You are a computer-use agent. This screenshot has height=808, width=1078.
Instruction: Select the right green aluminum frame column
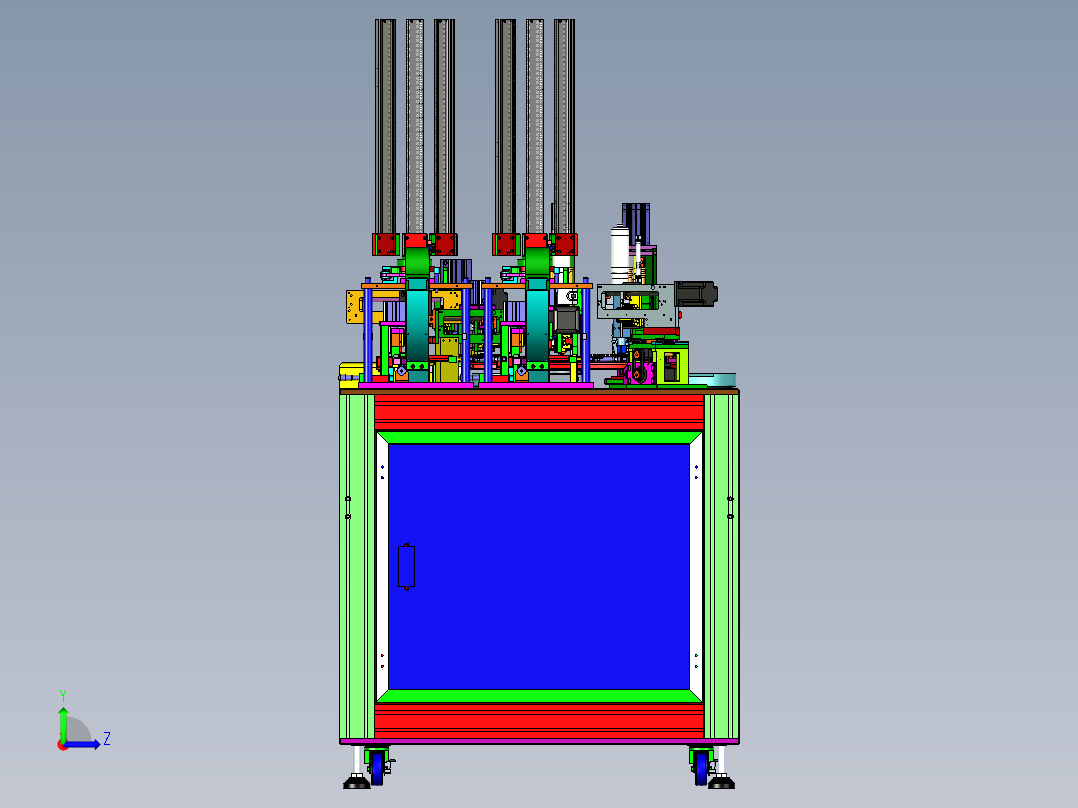[x=721, y=566]
